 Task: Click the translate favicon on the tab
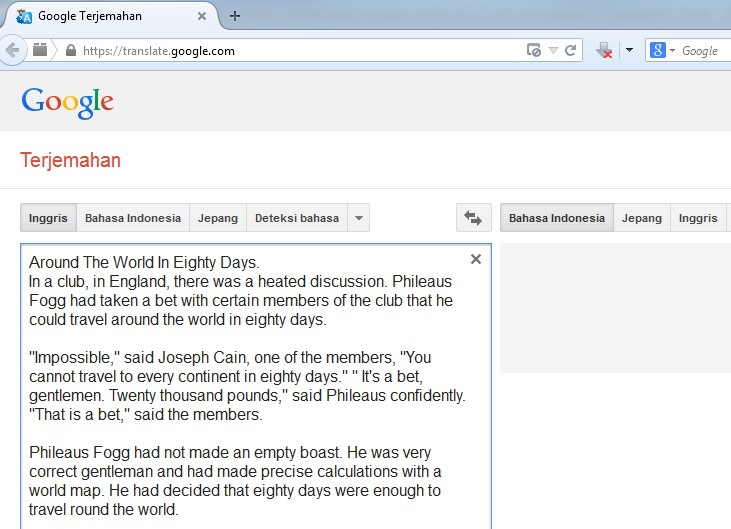[24, 16]
